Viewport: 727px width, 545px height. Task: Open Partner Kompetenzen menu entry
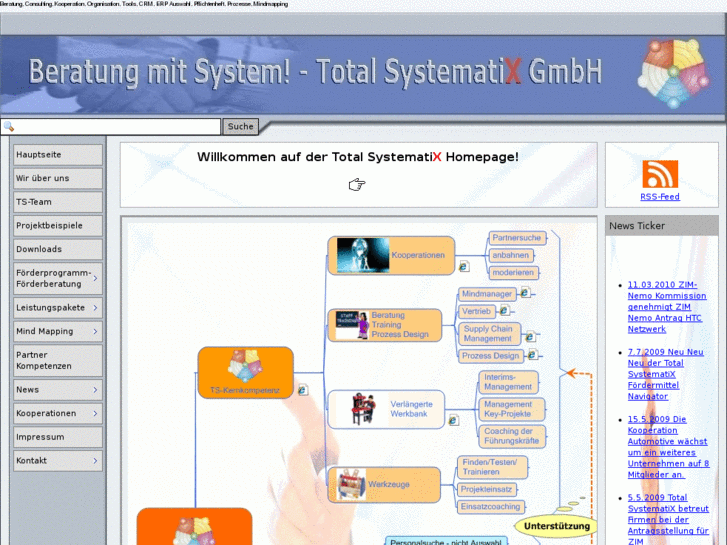point(58,360)
